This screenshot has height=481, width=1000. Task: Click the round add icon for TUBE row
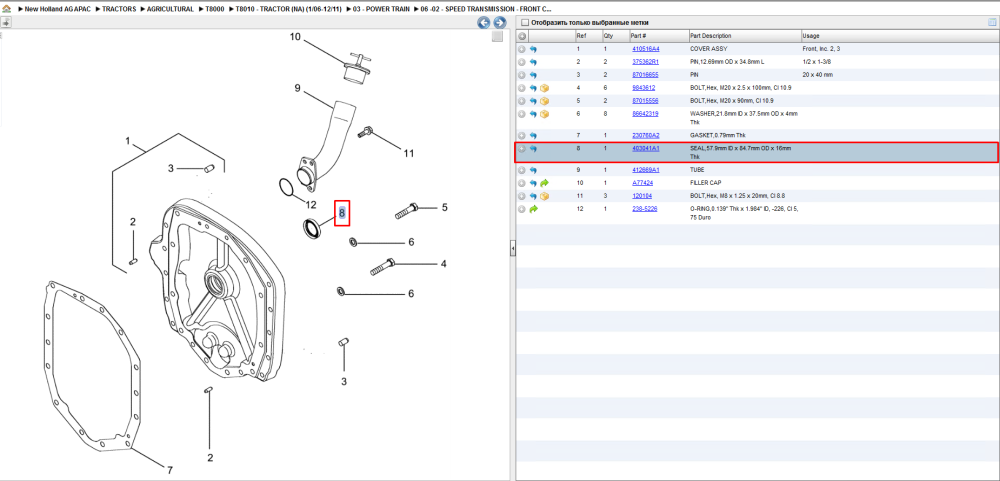point(522,170)
